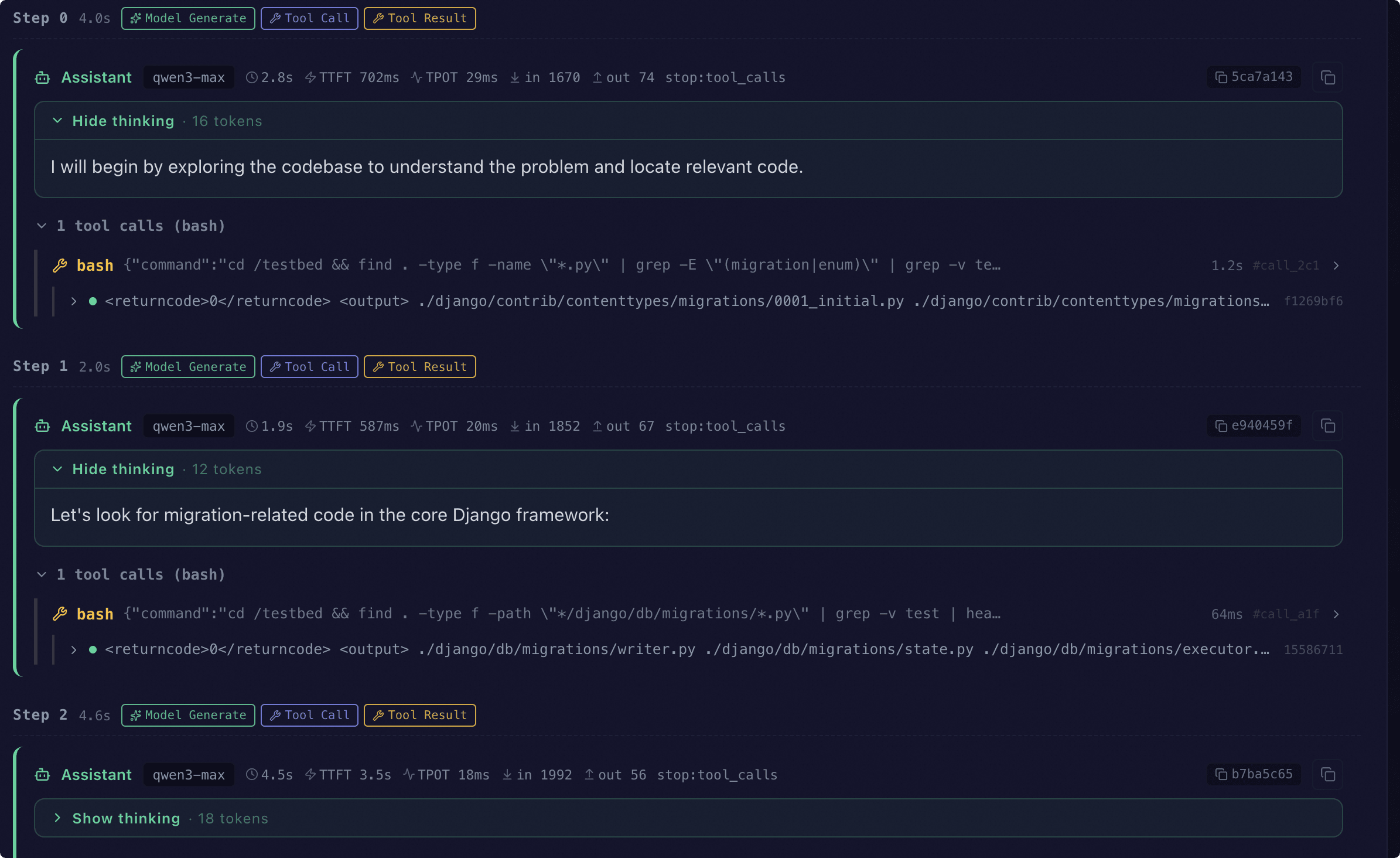Screen dimensions: 1400x858
Task: Click the lightning icon beside TTFT 702ms
Action: click(310, 77)
